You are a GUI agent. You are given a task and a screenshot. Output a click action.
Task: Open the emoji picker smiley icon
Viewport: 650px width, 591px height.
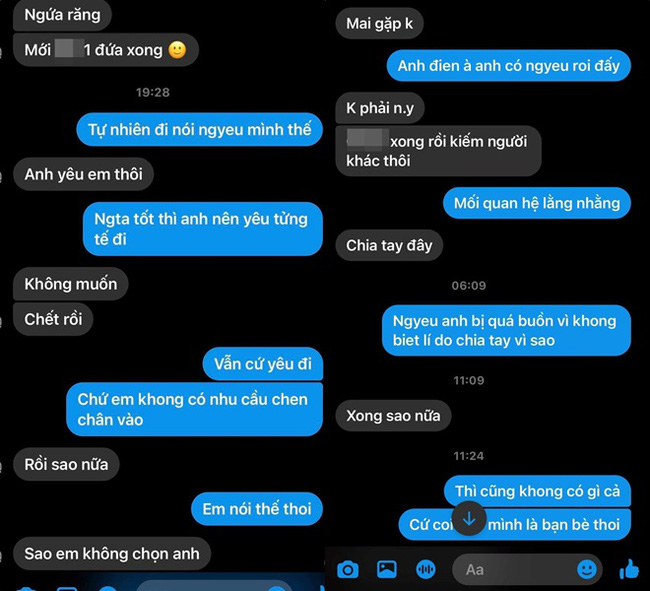coord(587,569)
